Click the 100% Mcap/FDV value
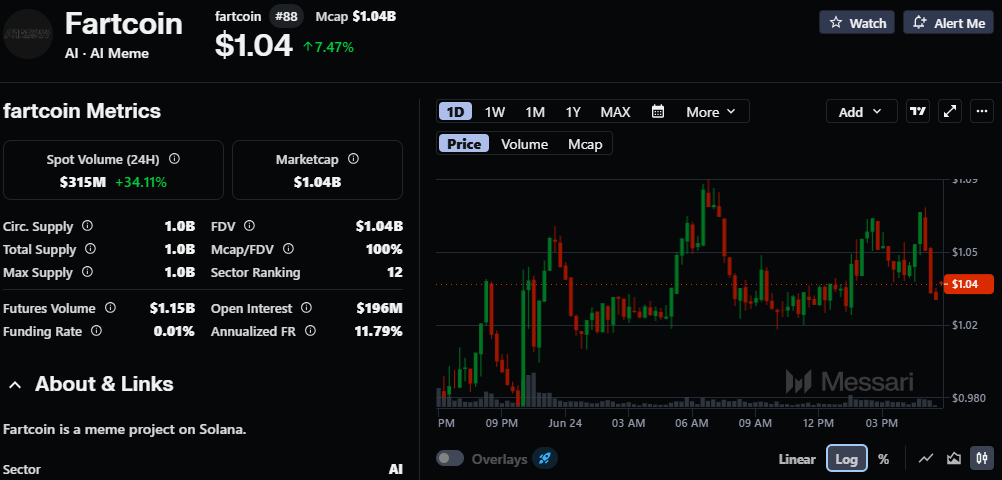 coord(384,249)
